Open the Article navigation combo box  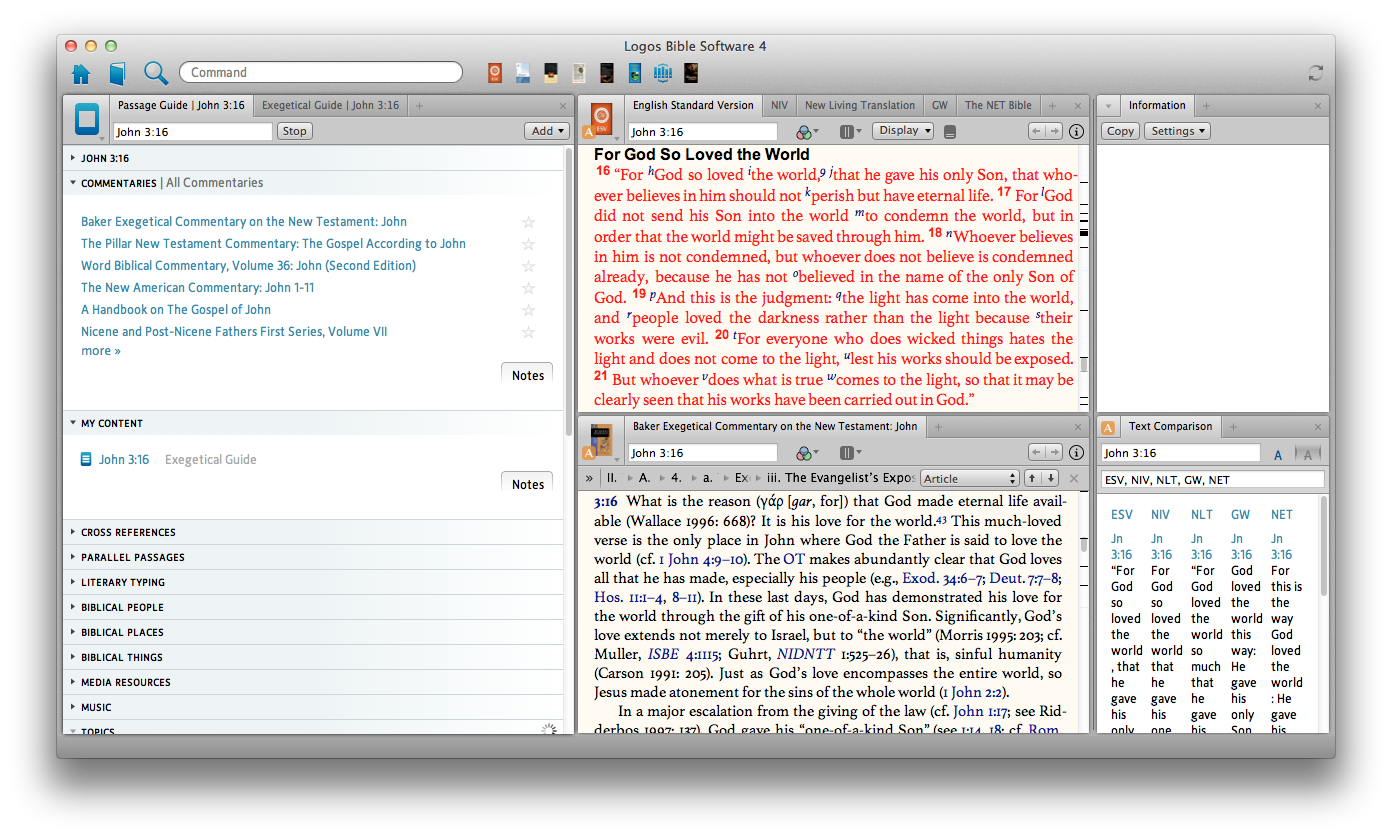click(970, 478)
